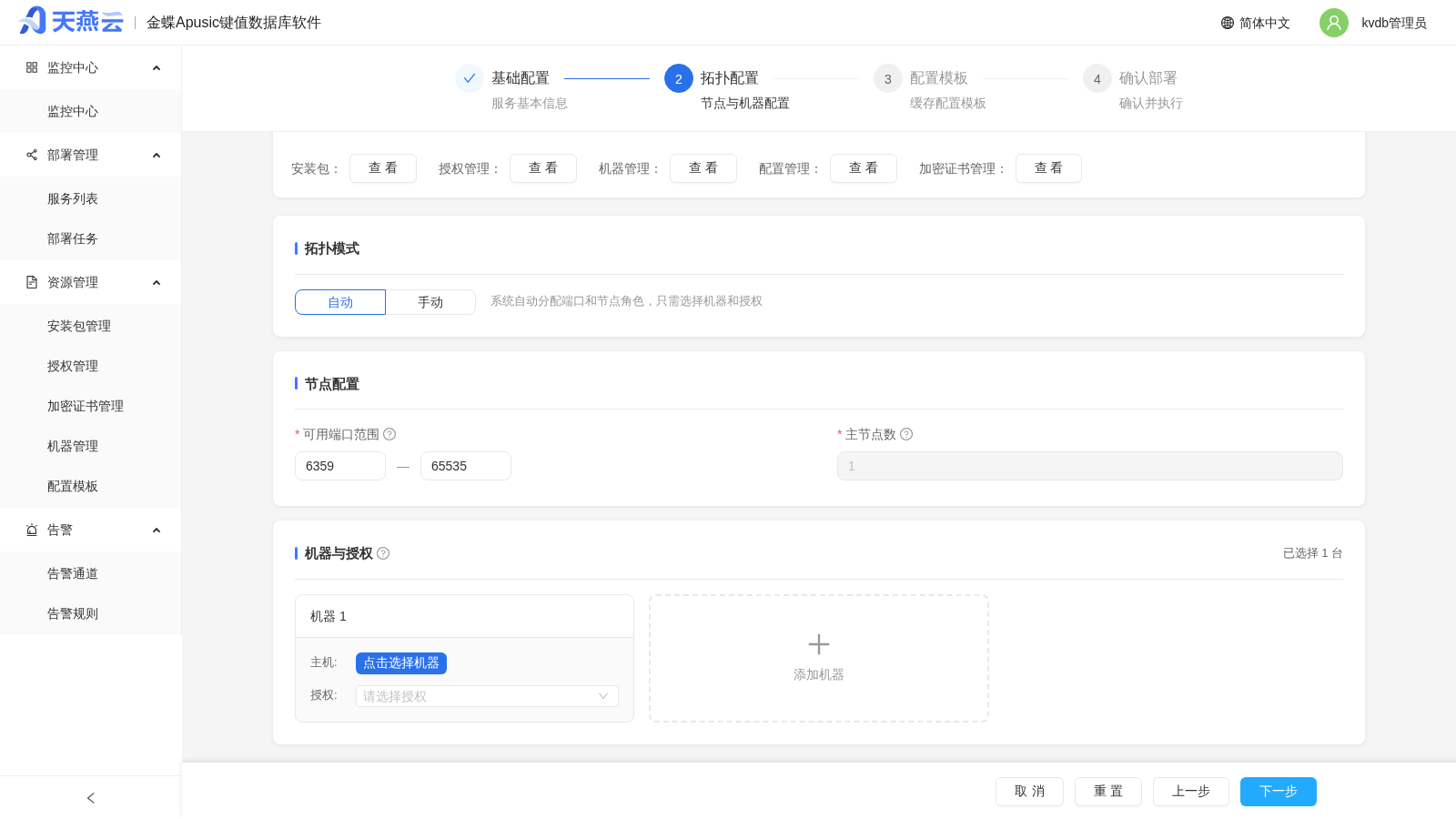The image size is (1456, 819).
Task: Collapse sidebar using the left arrow icon
Action: (x=91, y=798)
